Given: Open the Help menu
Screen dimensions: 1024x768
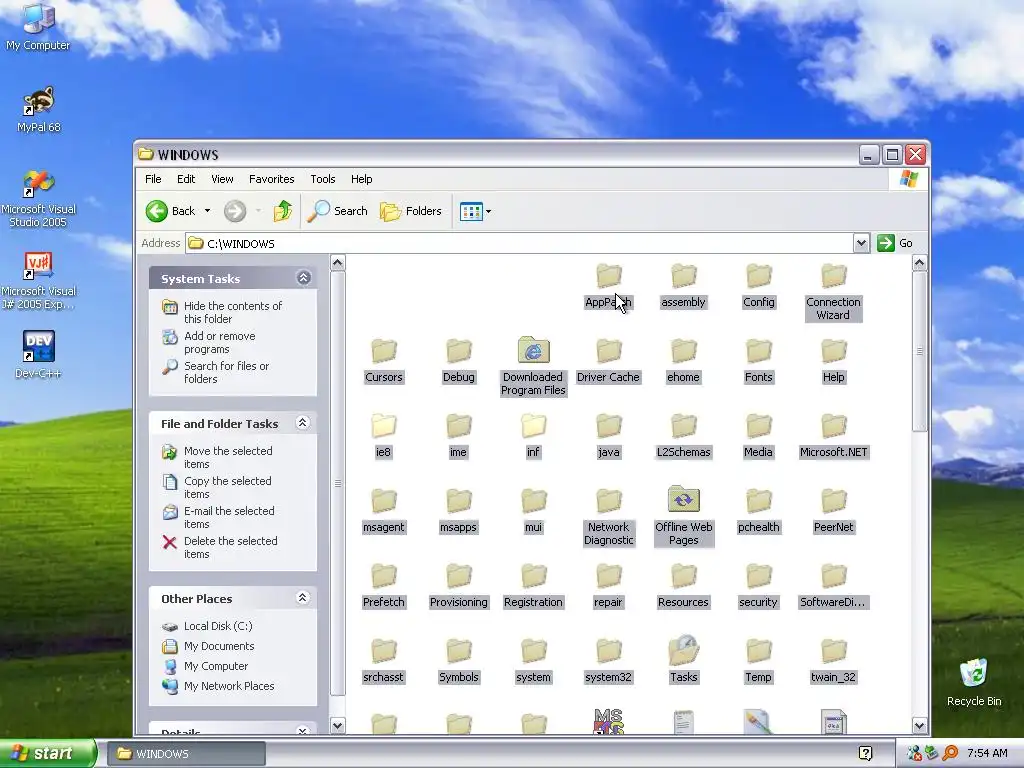Looking at the screenshot, I should coord(361,179).
